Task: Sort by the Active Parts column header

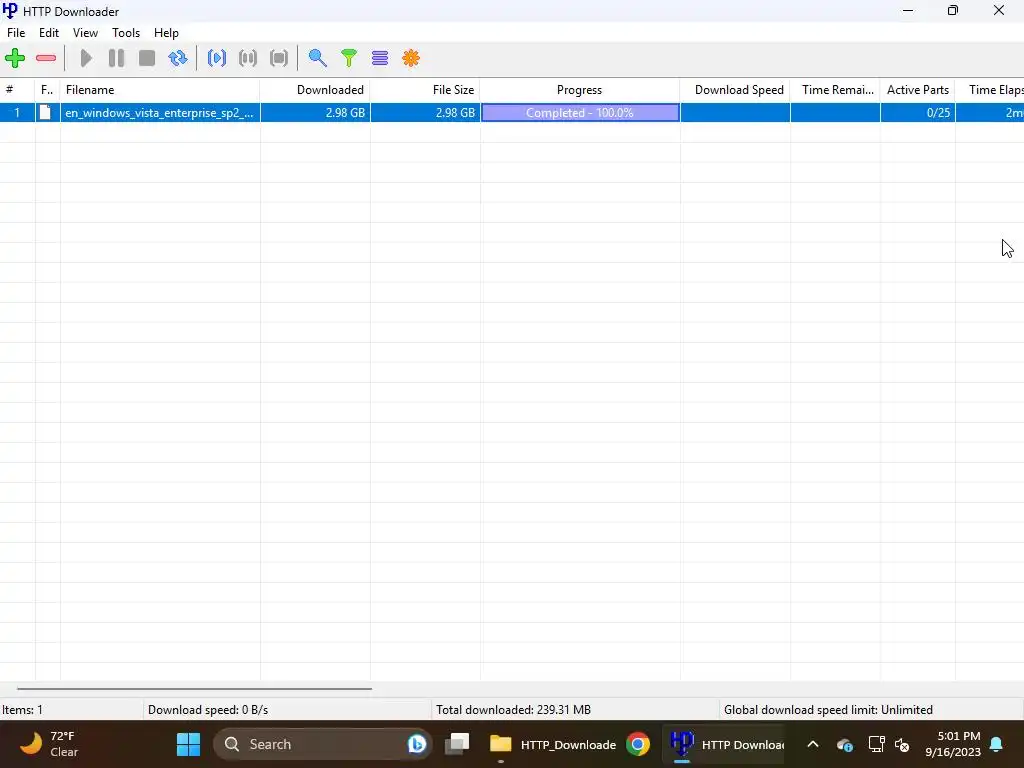Action: pyautogui.click(x=918, y=89)
